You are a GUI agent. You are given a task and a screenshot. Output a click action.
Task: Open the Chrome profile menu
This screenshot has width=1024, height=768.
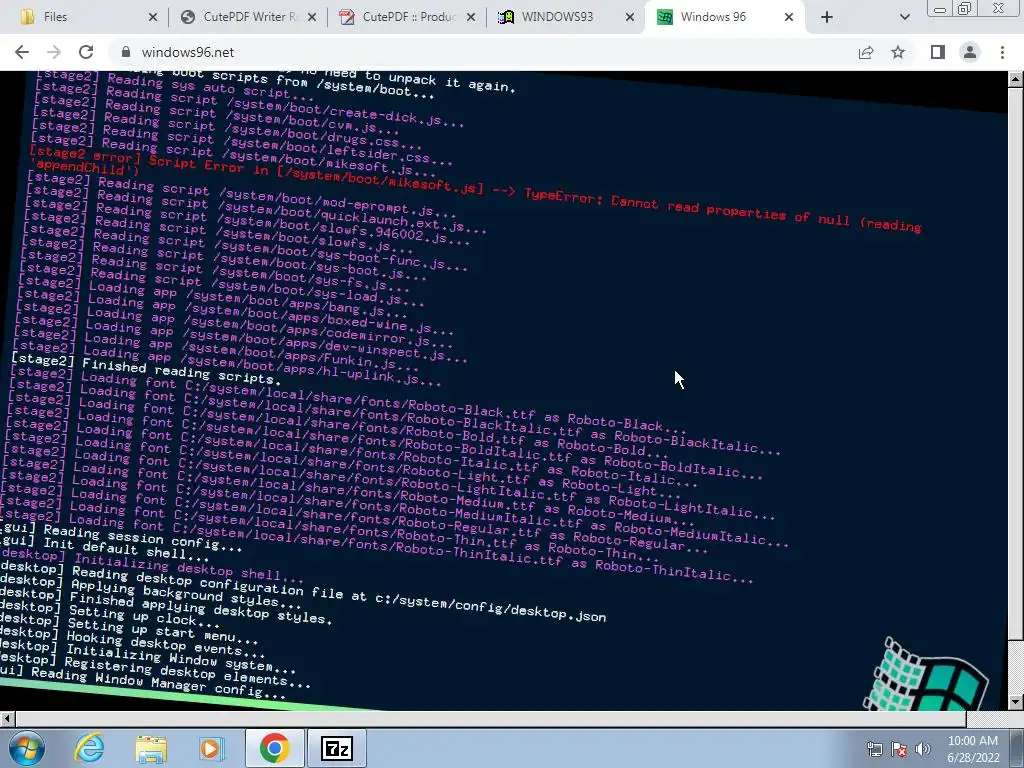pos(970,52)
